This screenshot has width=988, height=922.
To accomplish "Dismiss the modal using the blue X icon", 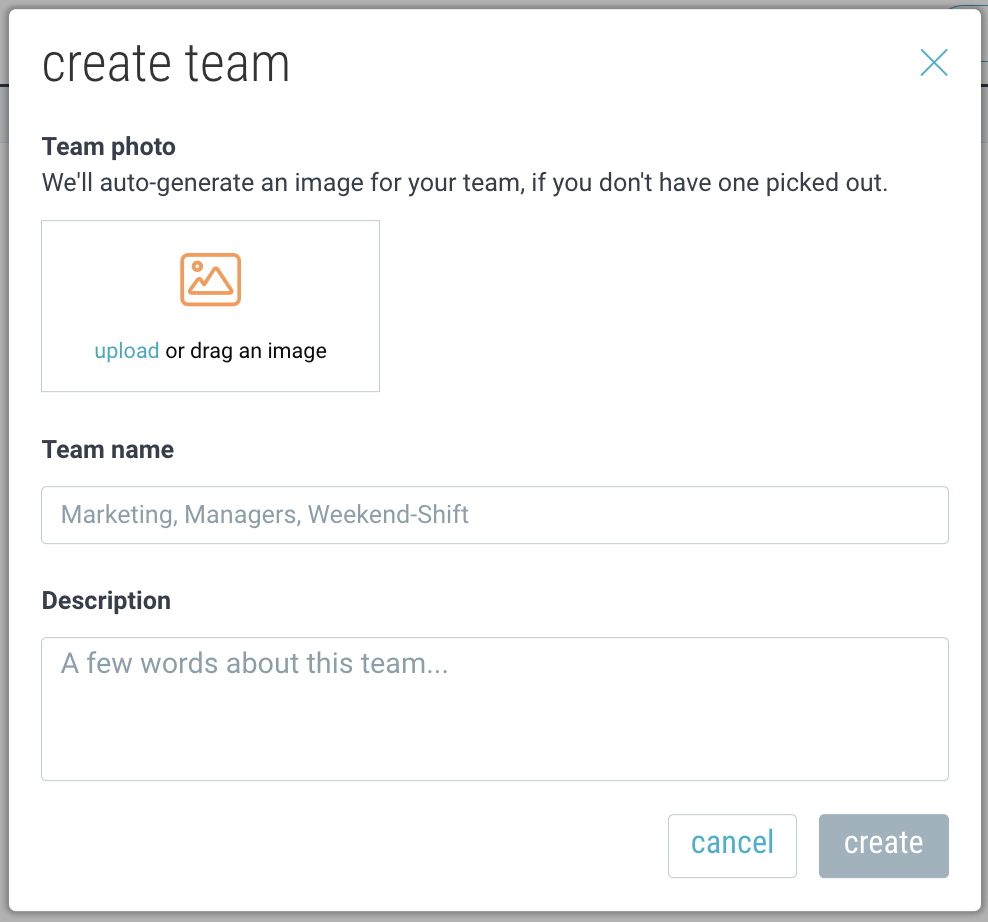I will click(934, 62).
